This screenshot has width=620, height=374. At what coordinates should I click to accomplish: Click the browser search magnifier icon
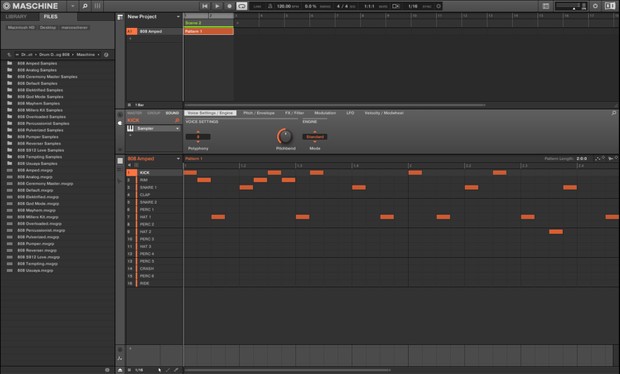pos(85,6)
